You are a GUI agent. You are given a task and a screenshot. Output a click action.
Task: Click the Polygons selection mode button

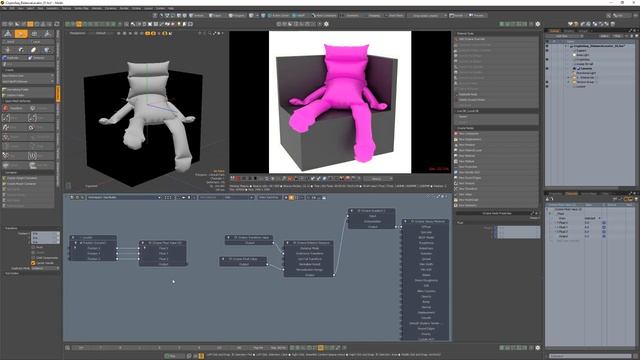point(236,16)
